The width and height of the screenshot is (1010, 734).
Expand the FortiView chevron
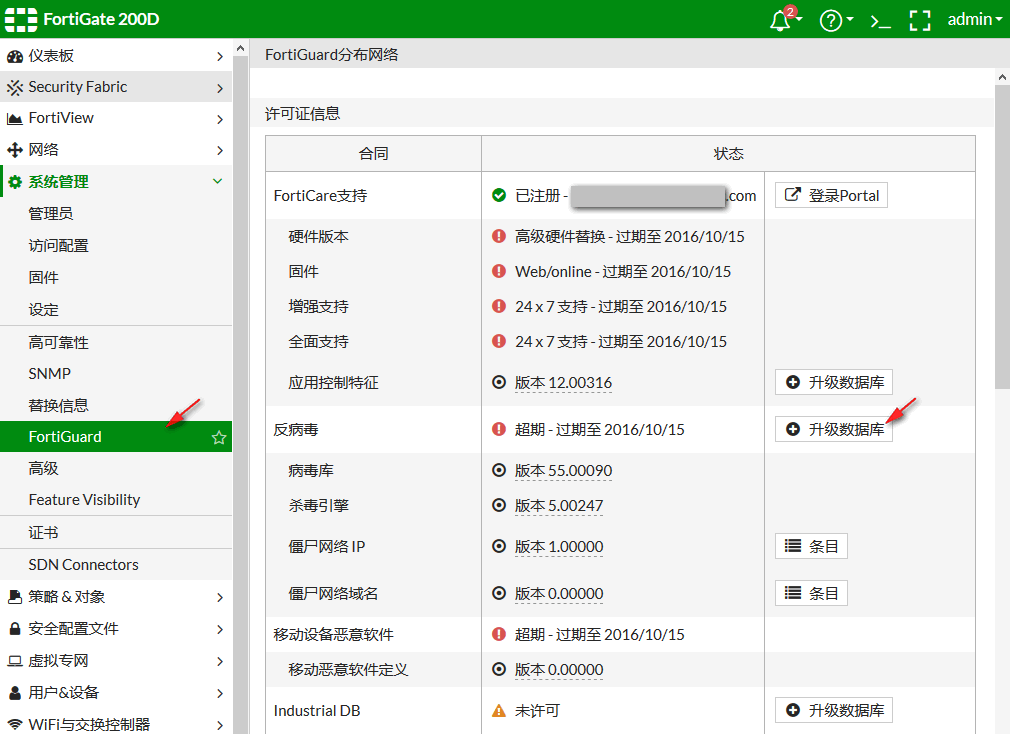220,119
